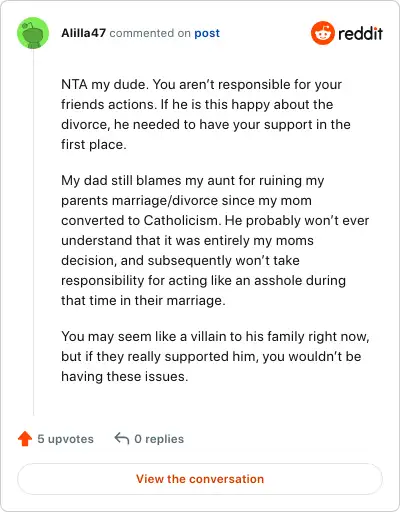This screenshot has height=512, width=400.
Task: Click the line 'that time in their marriage.'
Action: point(143,301)
